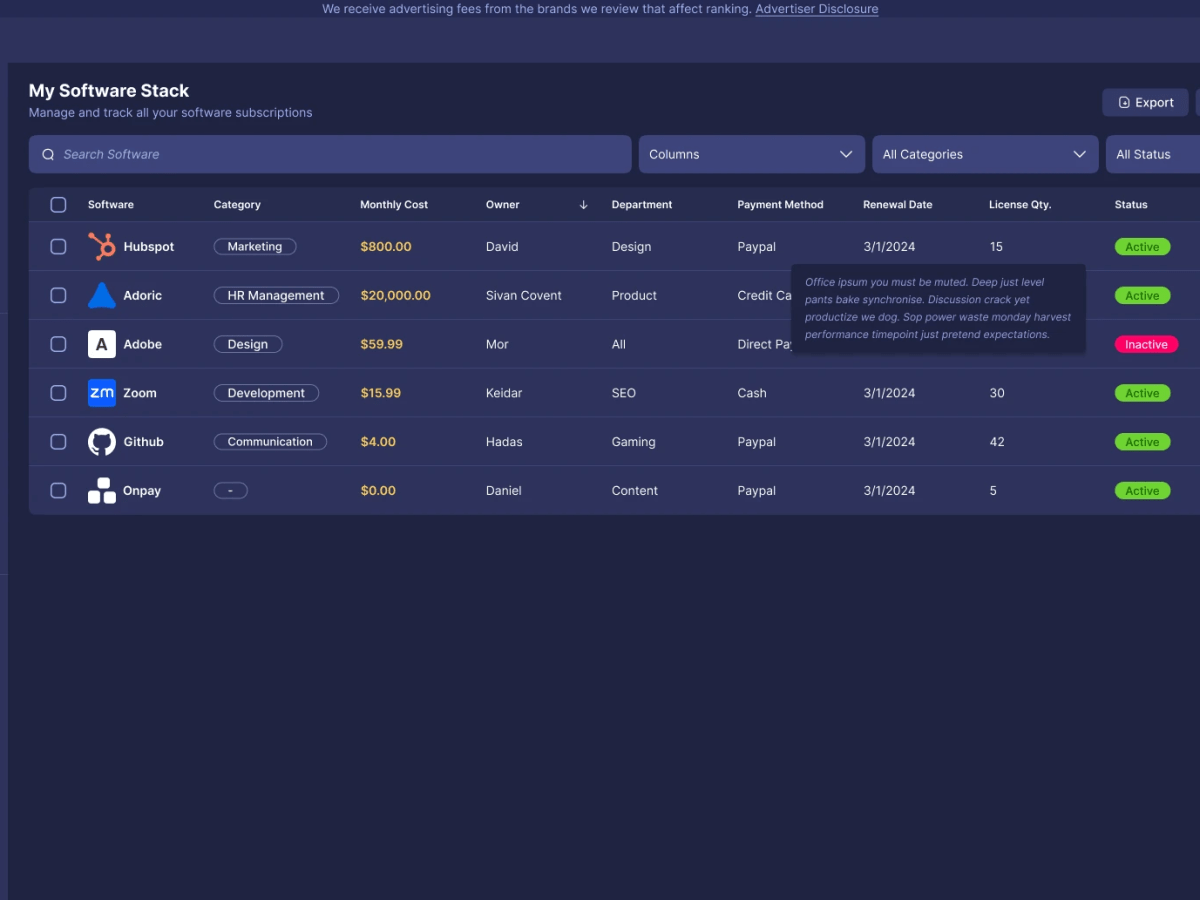Click the Cash payment method cell
The height and width of the screenshot is (900, 1200).
click(x=752, y=394)
